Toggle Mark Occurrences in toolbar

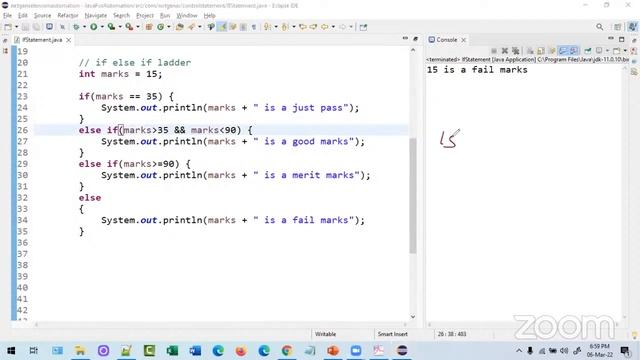pos(222,27)
